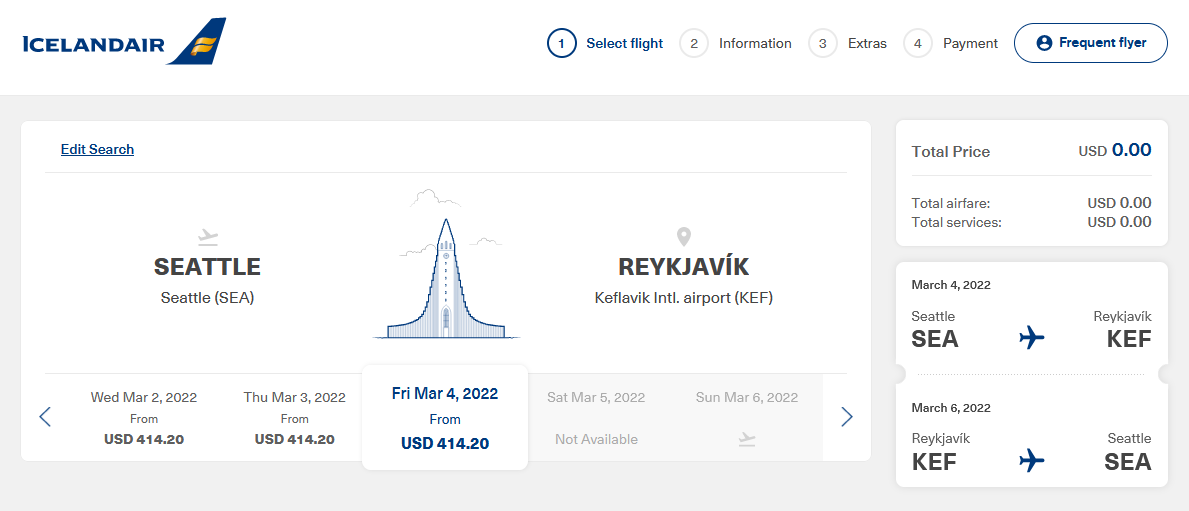The height and width of the screenshot is (511, 1189).
Task: Go to step 2 Information
Action: coord(736,43)
